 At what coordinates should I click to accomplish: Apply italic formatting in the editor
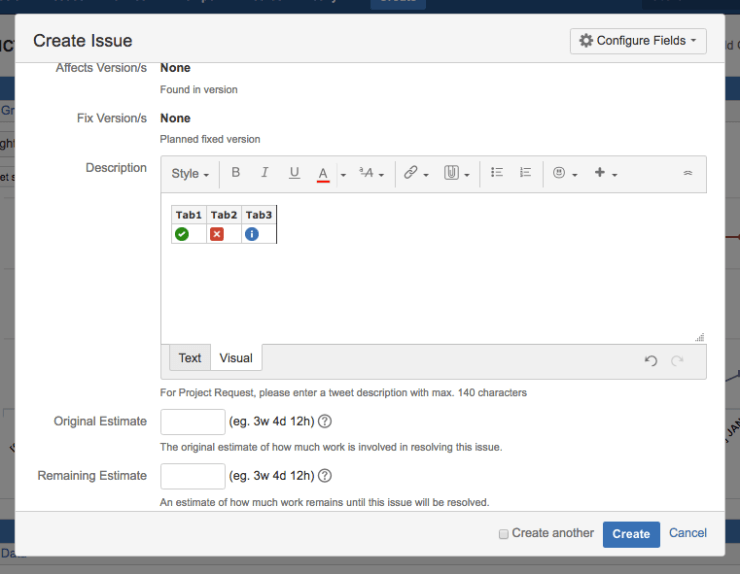pyautogui.click(x=265, y=173)
